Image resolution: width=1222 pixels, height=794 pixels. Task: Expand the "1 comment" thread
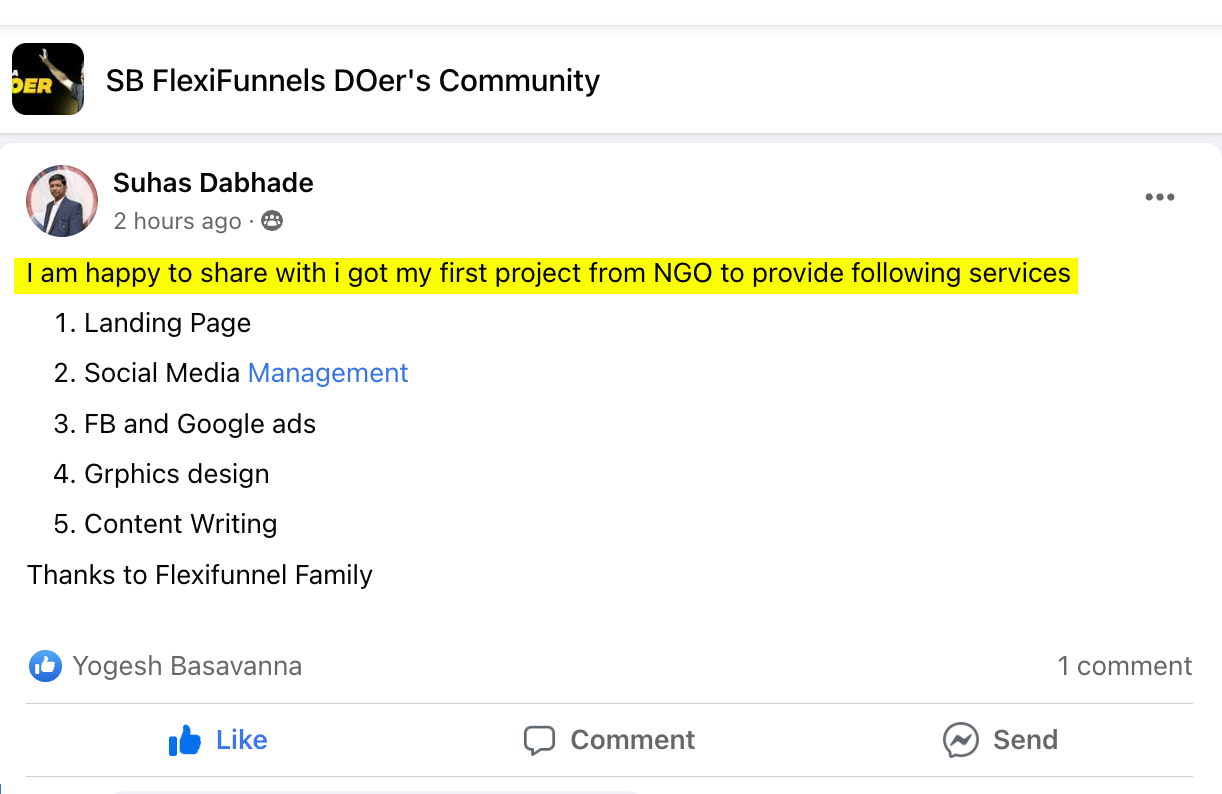(x=1124, y=666)
